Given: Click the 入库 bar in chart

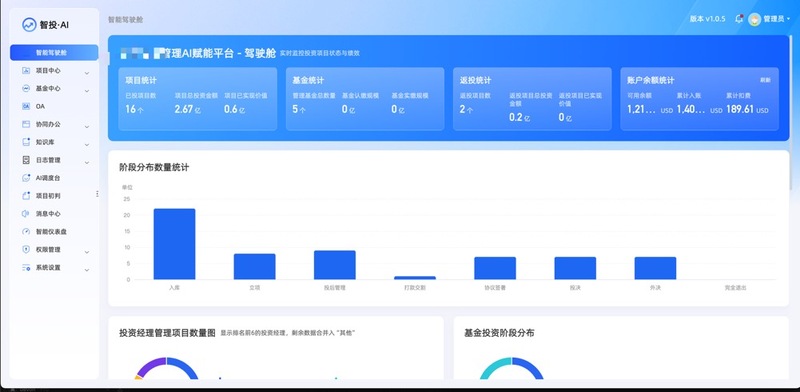Looking at the screenshot, I should pyautogui.click(x=174, y=244).
